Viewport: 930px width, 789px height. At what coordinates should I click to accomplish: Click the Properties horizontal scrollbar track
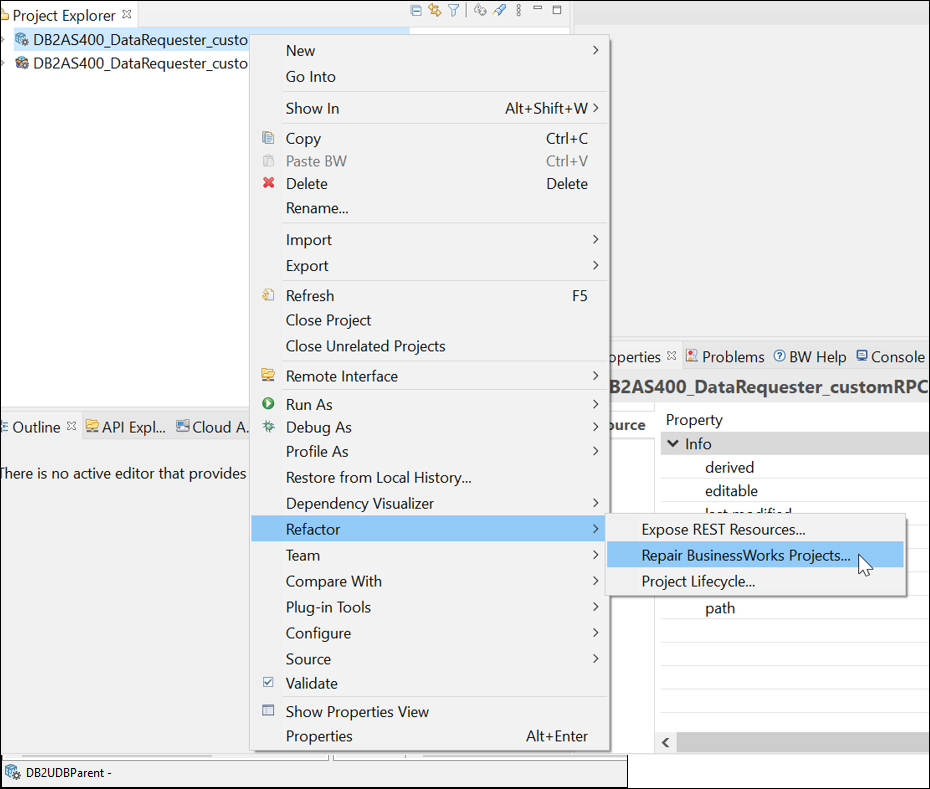[x=802, y=742]
